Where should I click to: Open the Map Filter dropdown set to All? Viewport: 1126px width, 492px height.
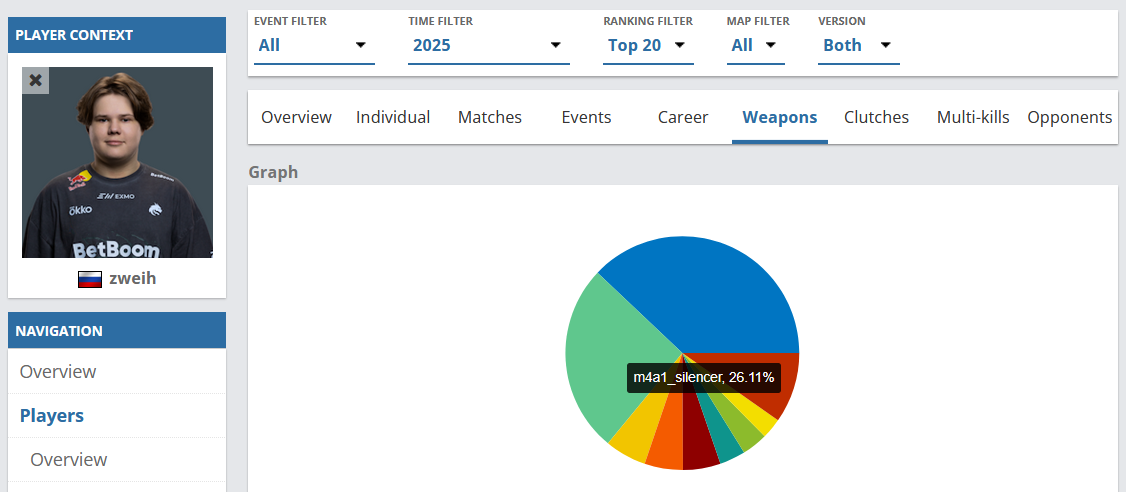[755, 45]
